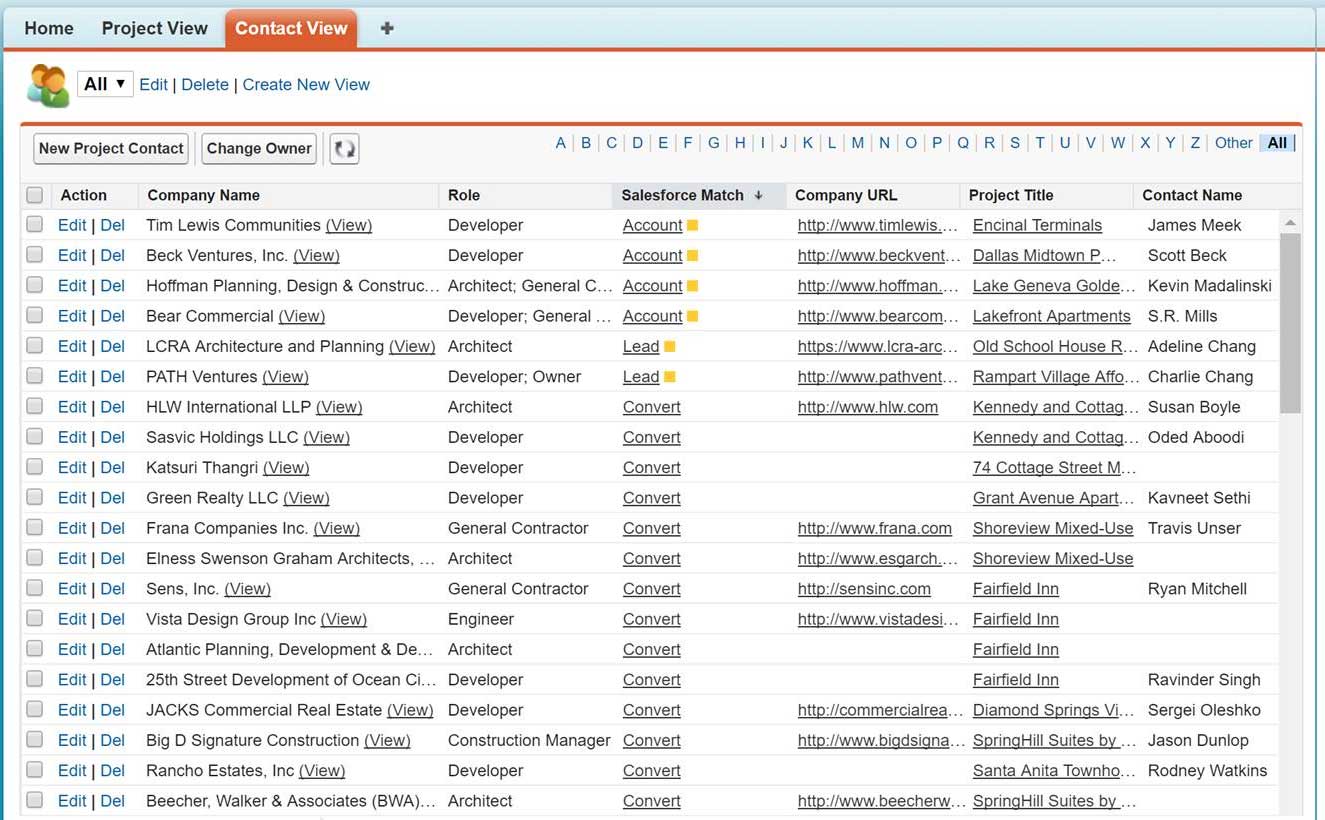Toggle the select-all checkbox in header
This screenshot has width=1325, height=820.
pos(35,195)
